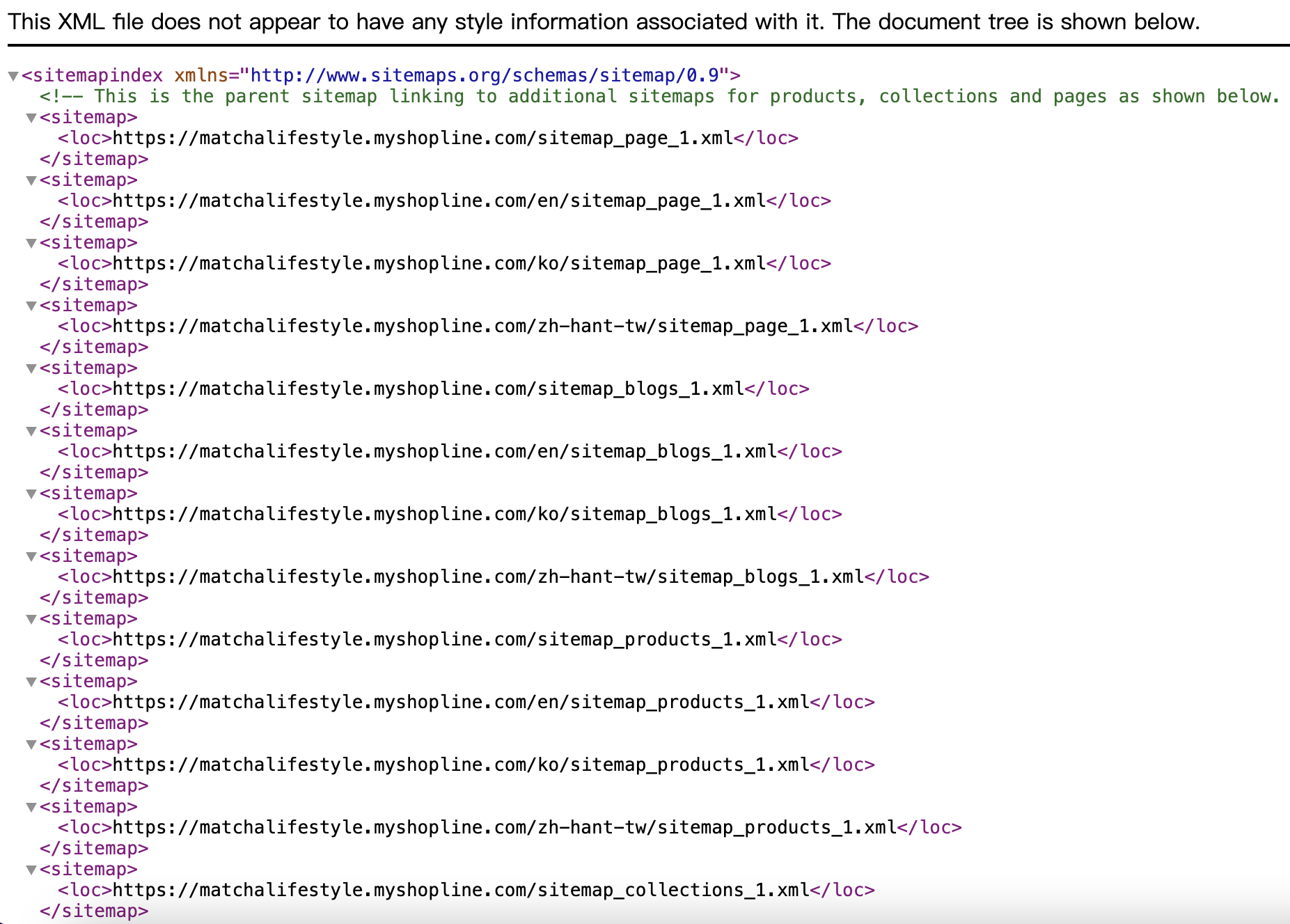1290x924 pixels.
Task: Collapse sitemap node containing ko/sitemap_products_1.xml
Action: click(31, 744)
